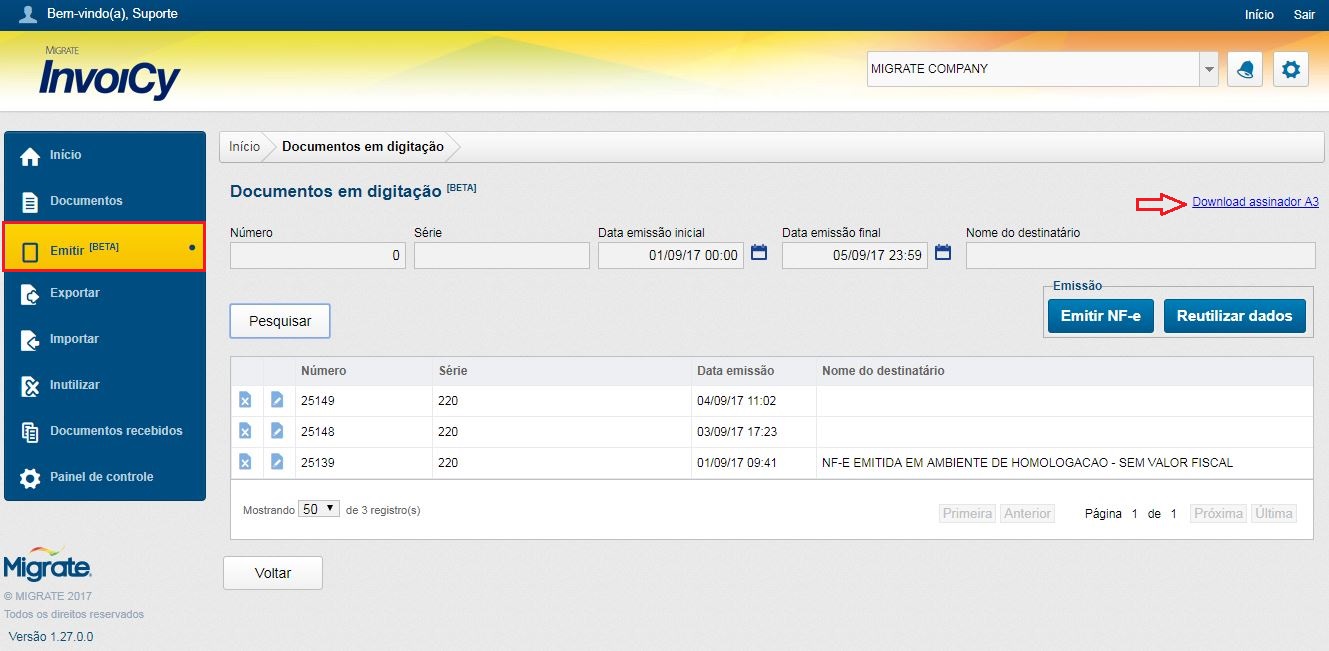Open the calendar for Data emissão inicial
Viewport: 1329px width, 651px height.
(758, 254)
